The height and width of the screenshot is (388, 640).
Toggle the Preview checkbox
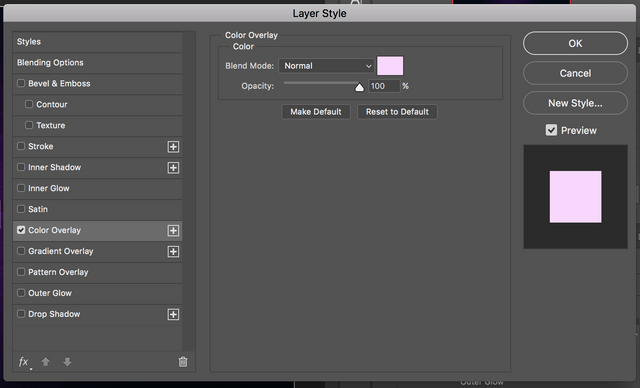(551, 130)
